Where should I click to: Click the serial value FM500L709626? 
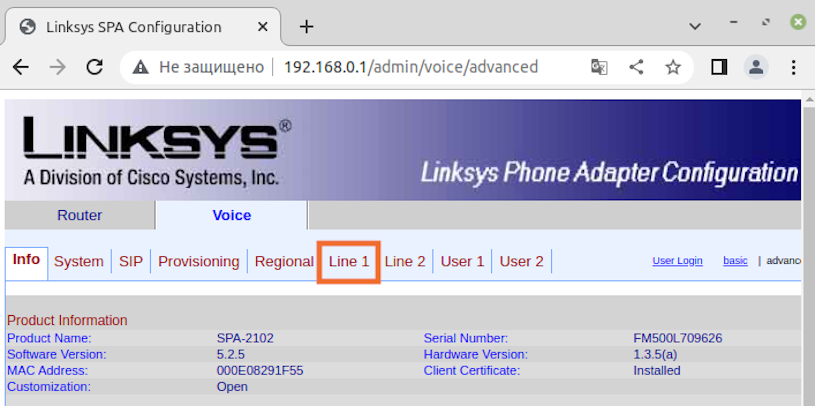[678, 338]
